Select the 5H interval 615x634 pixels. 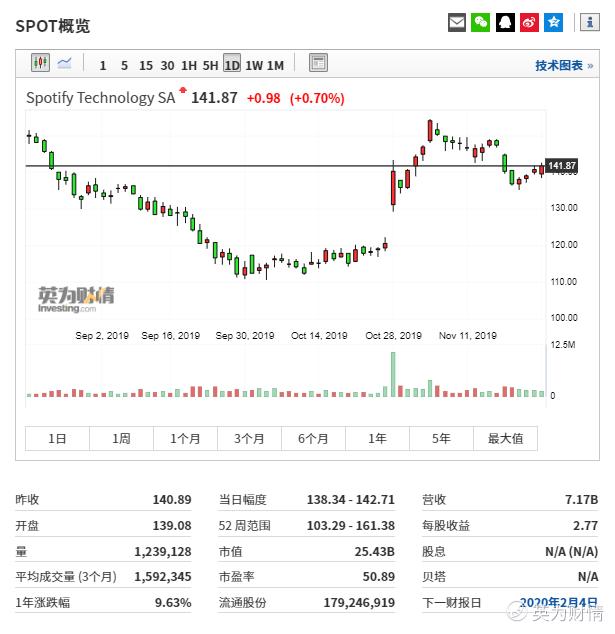[210, 66]
